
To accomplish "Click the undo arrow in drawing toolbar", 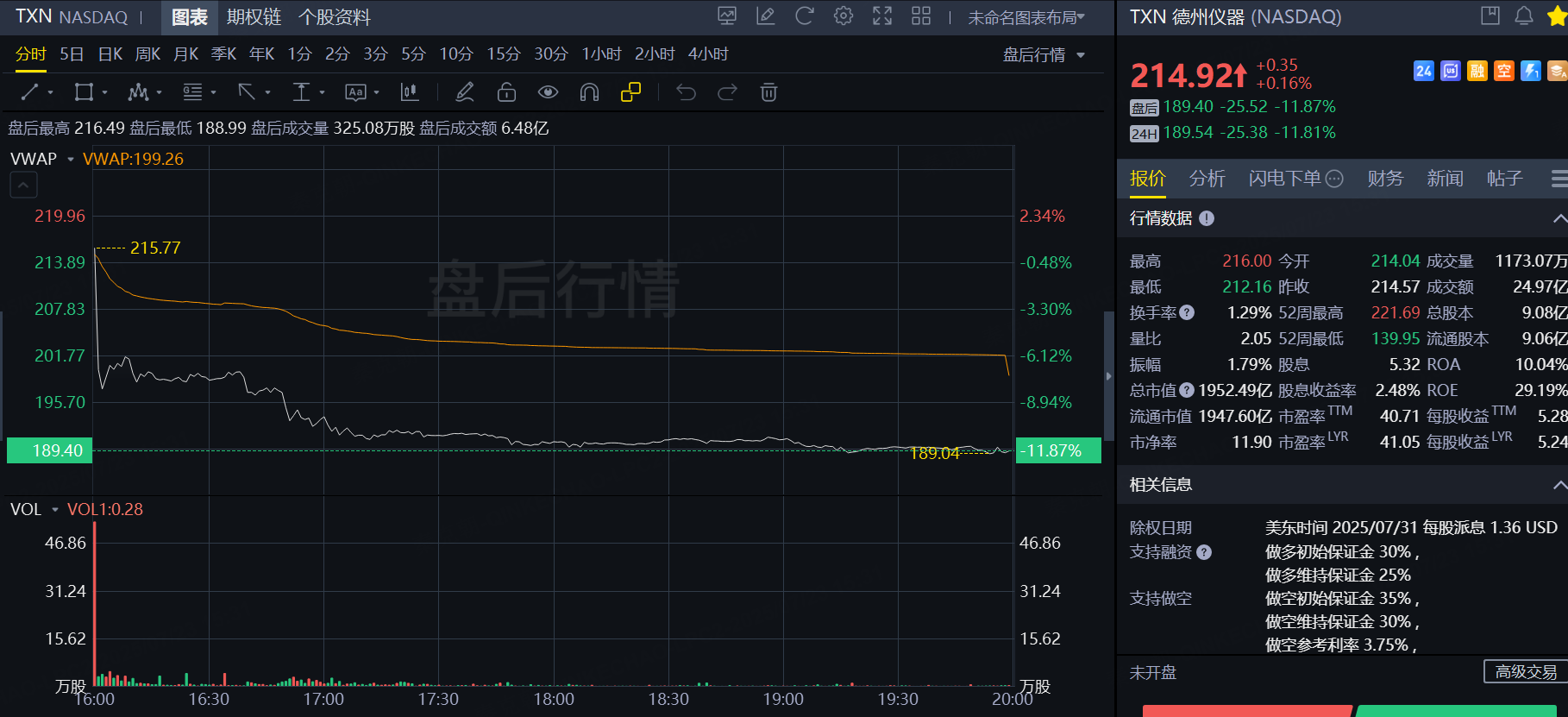I will click(x=686, y=92).
